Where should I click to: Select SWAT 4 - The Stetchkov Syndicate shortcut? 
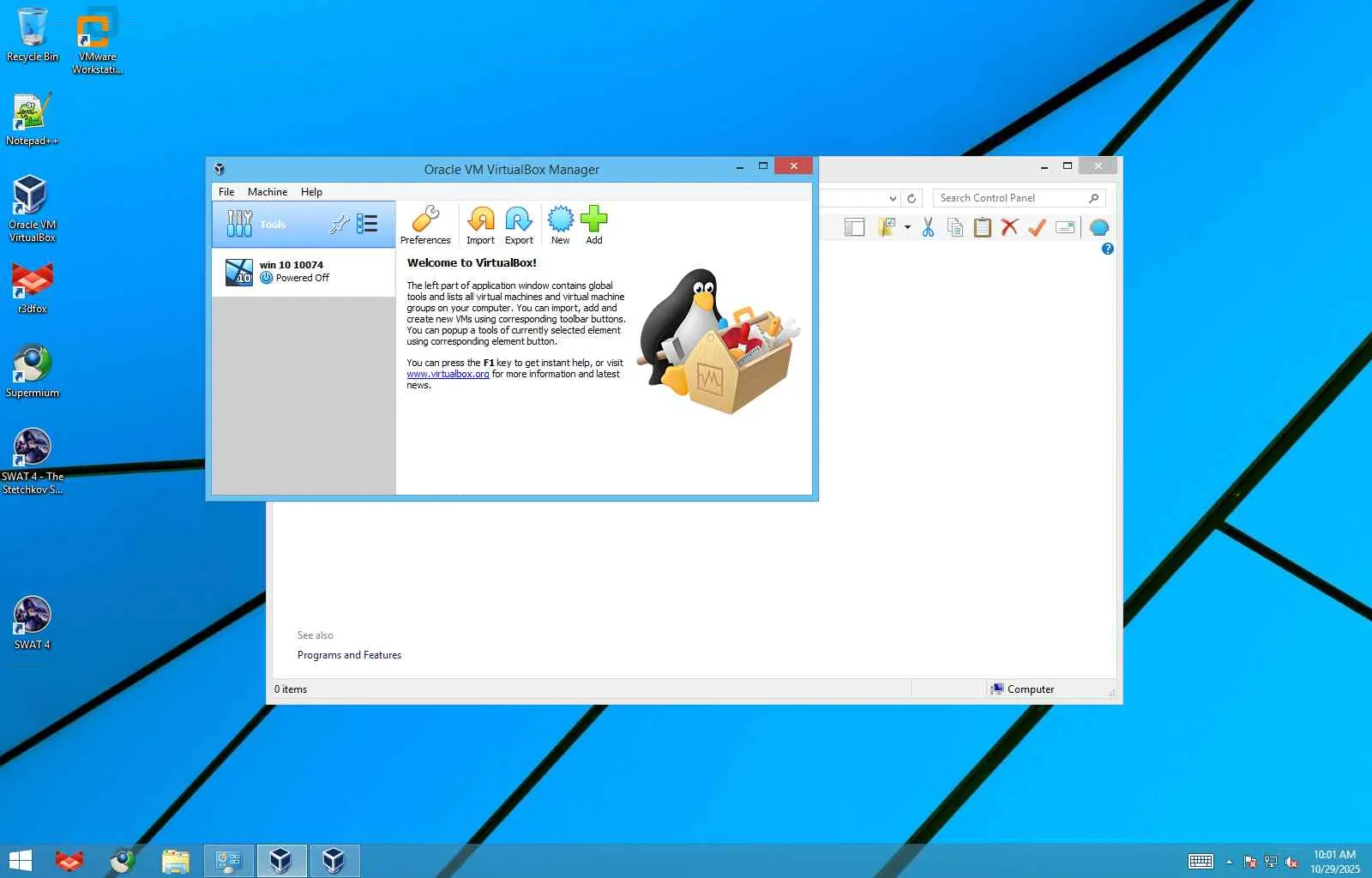[x=33, y=461]
